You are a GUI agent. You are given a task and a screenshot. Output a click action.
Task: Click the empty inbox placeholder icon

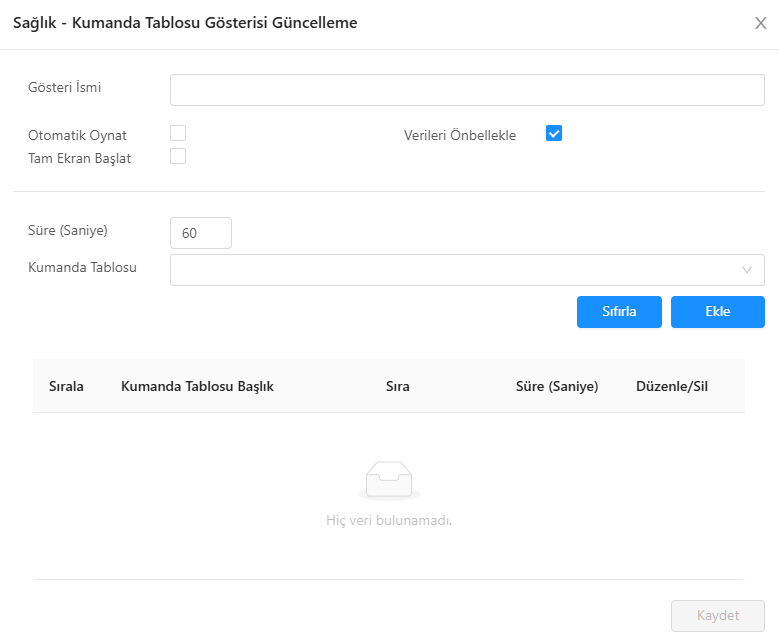(389, 481)
